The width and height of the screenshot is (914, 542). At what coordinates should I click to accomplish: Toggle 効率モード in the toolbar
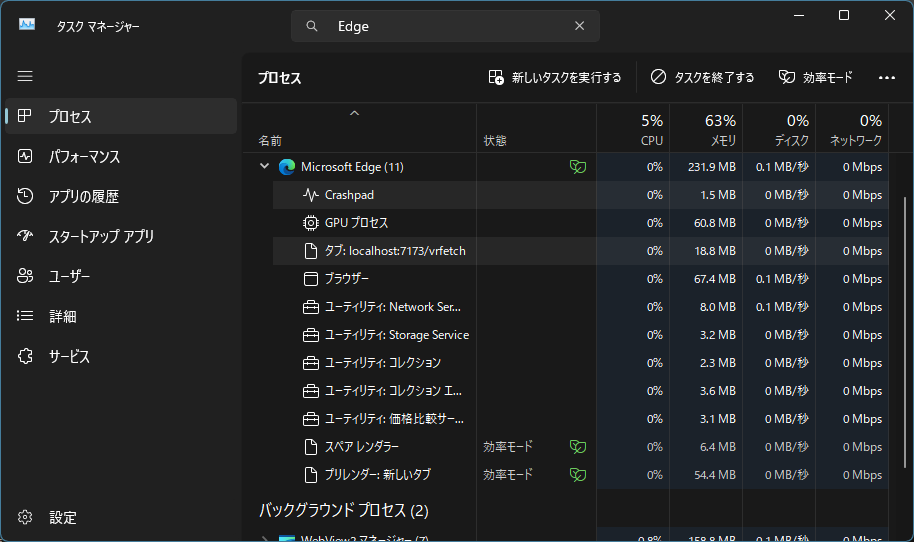(x=815, y=78)
